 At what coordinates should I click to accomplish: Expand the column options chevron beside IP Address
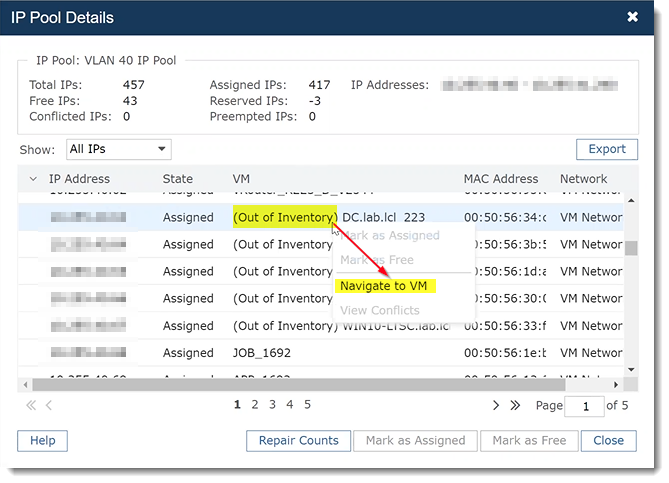pyautogui.click(x=33, y=179)
